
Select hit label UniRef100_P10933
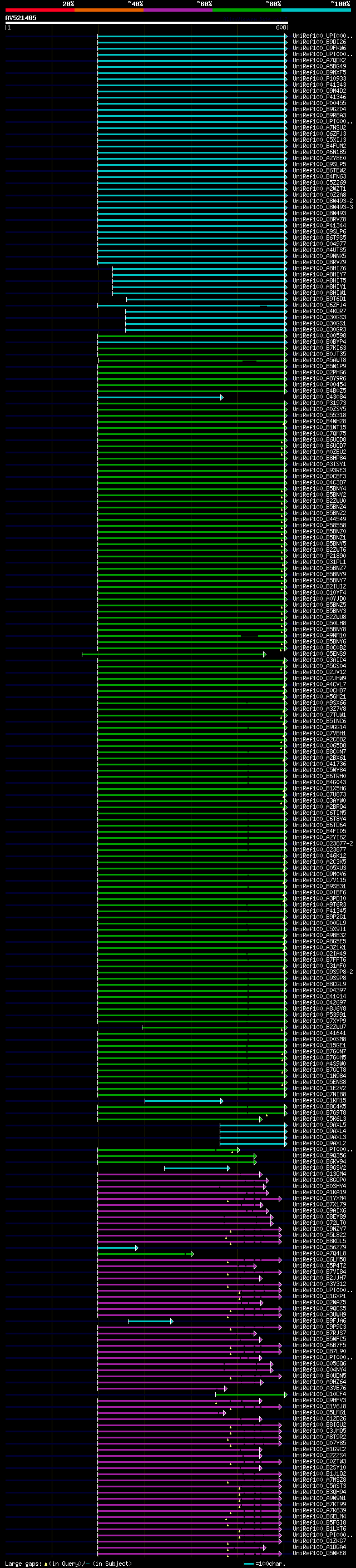click(x=319, y=78)
